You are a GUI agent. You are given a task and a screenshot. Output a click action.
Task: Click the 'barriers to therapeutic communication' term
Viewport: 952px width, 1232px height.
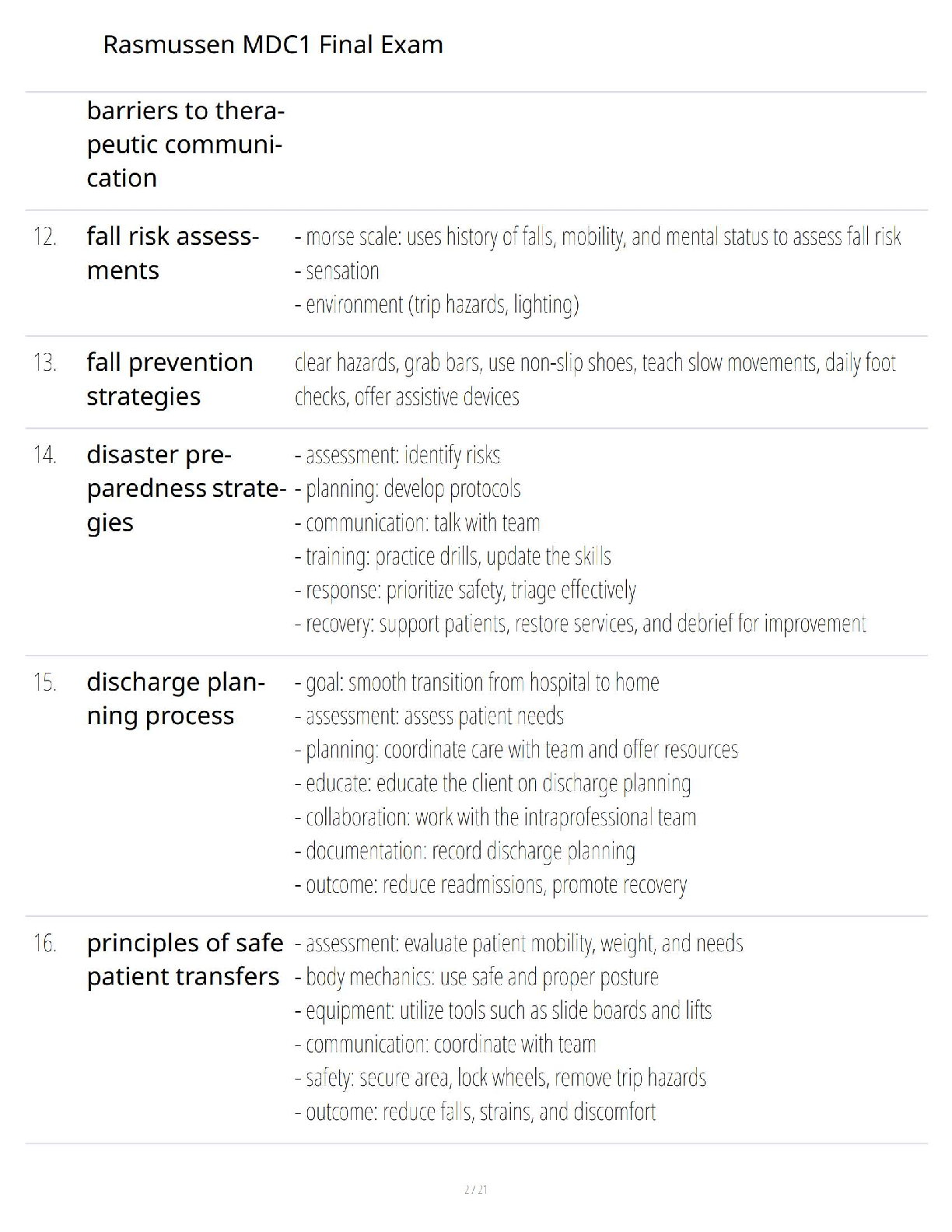(x=185, y=145)
